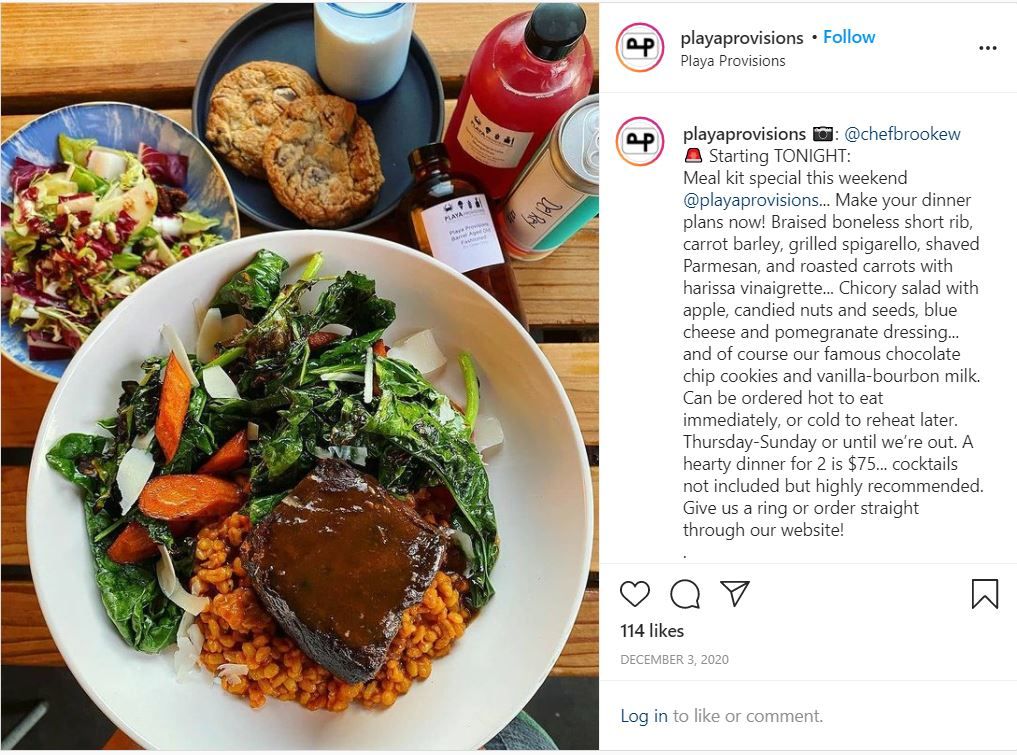1017x755 pixels.
Task: Click the Log in link
Action: (x=643, y=715)
